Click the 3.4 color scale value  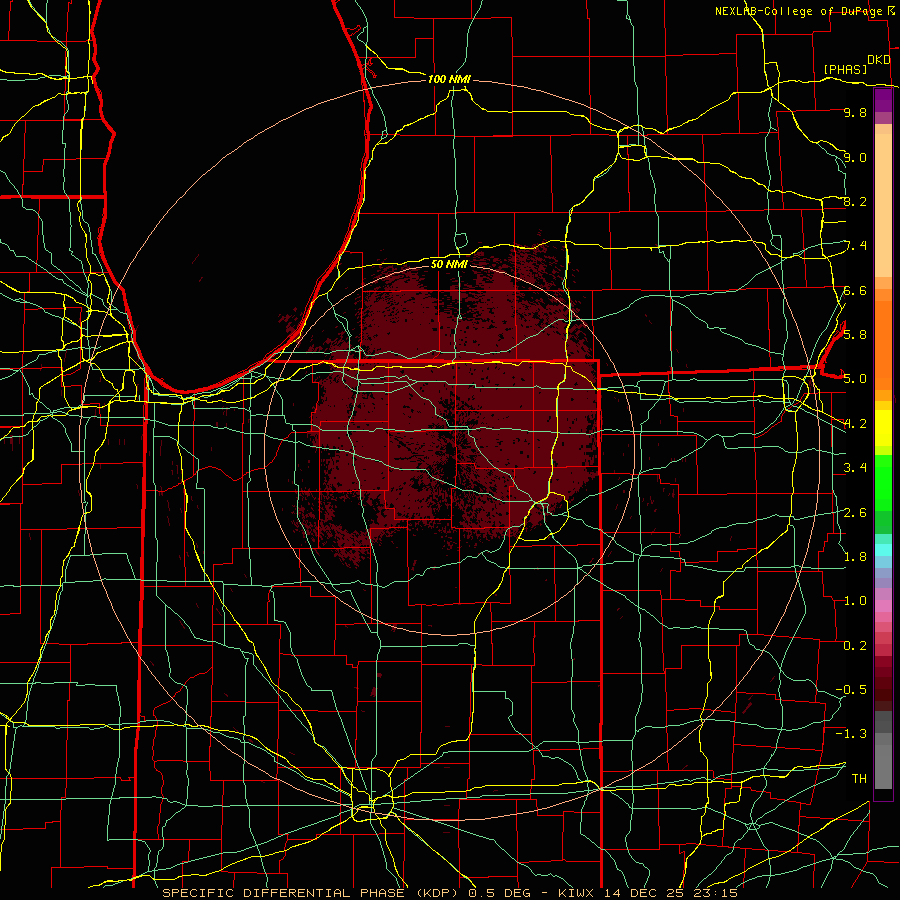tap(855, 467)
